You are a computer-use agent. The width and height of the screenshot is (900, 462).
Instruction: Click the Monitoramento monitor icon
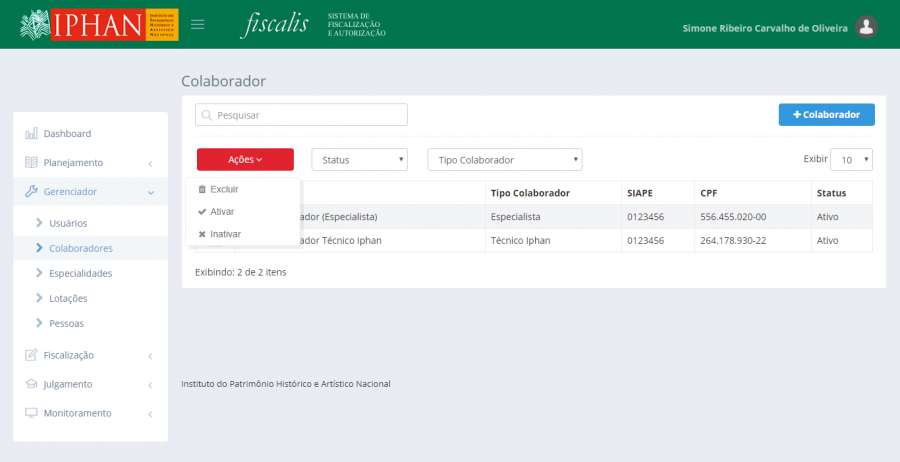click(x=31, y=413)
